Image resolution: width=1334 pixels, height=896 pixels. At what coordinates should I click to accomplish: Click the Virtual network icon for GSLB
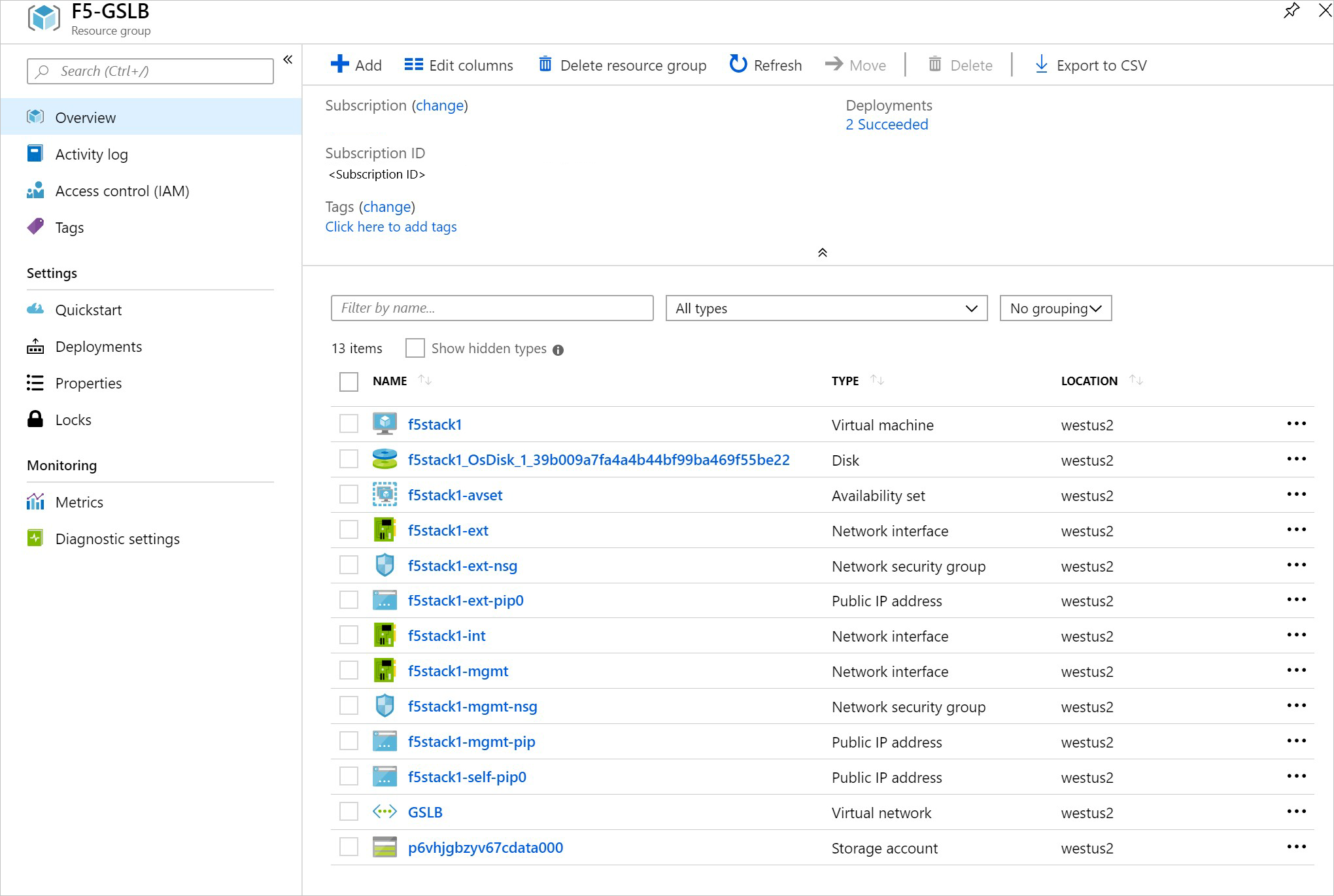pyautogui.click(x=384, y=811)
